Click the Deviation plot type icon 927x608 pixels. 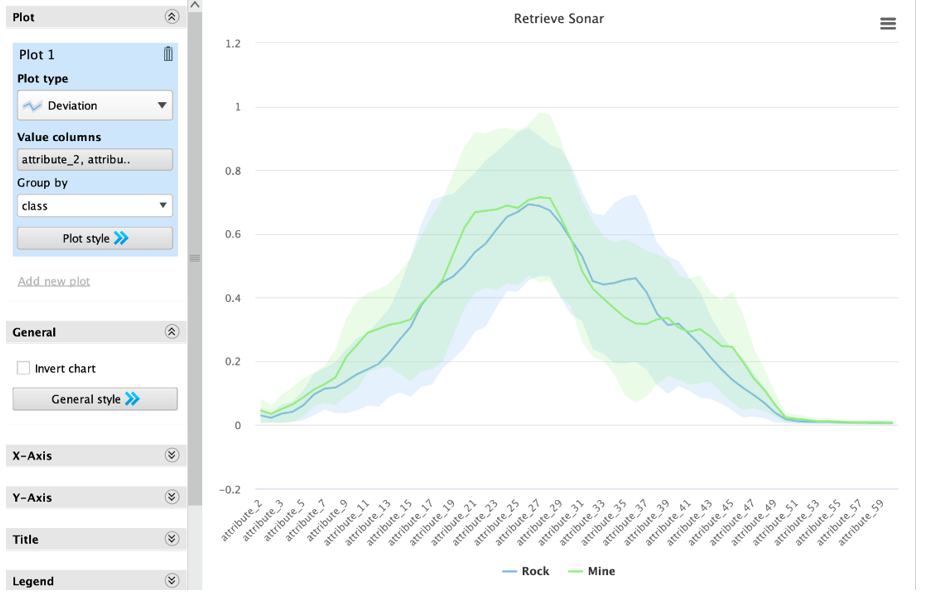click(33, 106)
